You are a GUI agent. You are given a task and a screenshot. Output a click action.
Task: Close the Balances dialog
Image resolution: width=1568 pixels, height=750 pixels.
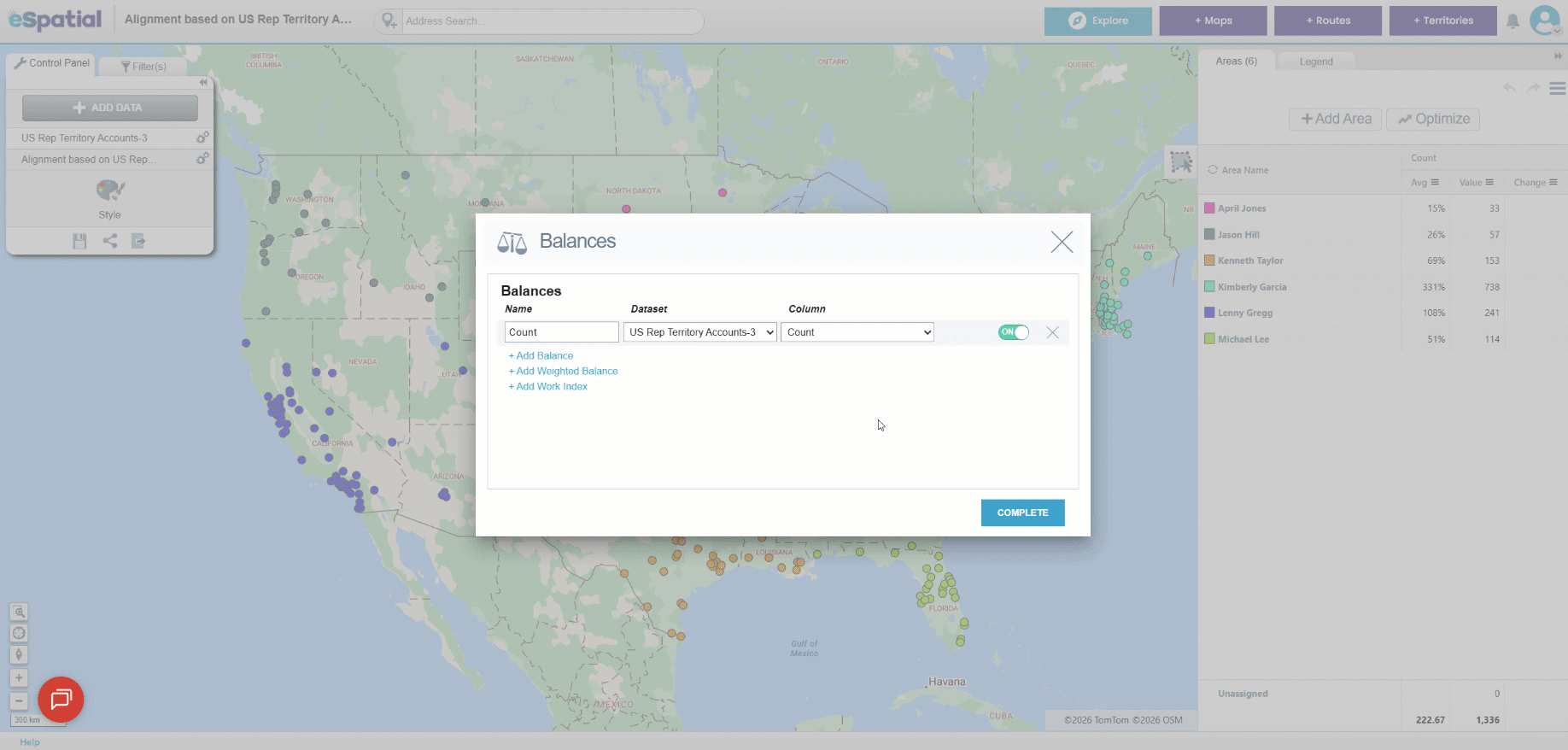tap(1062, 242)
